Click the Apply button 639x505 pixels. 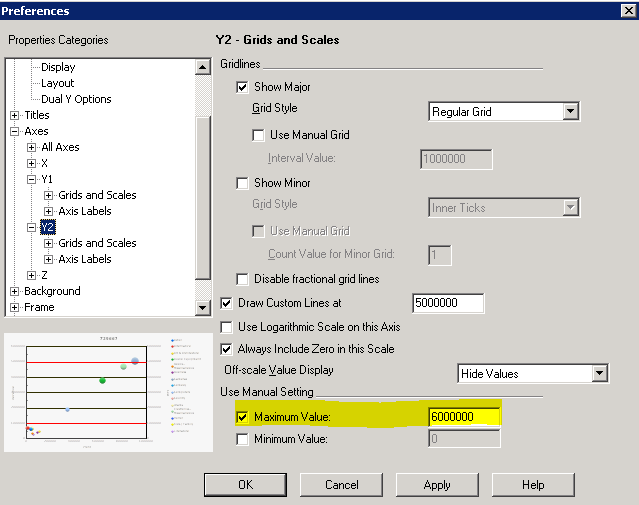pos(437,485)
